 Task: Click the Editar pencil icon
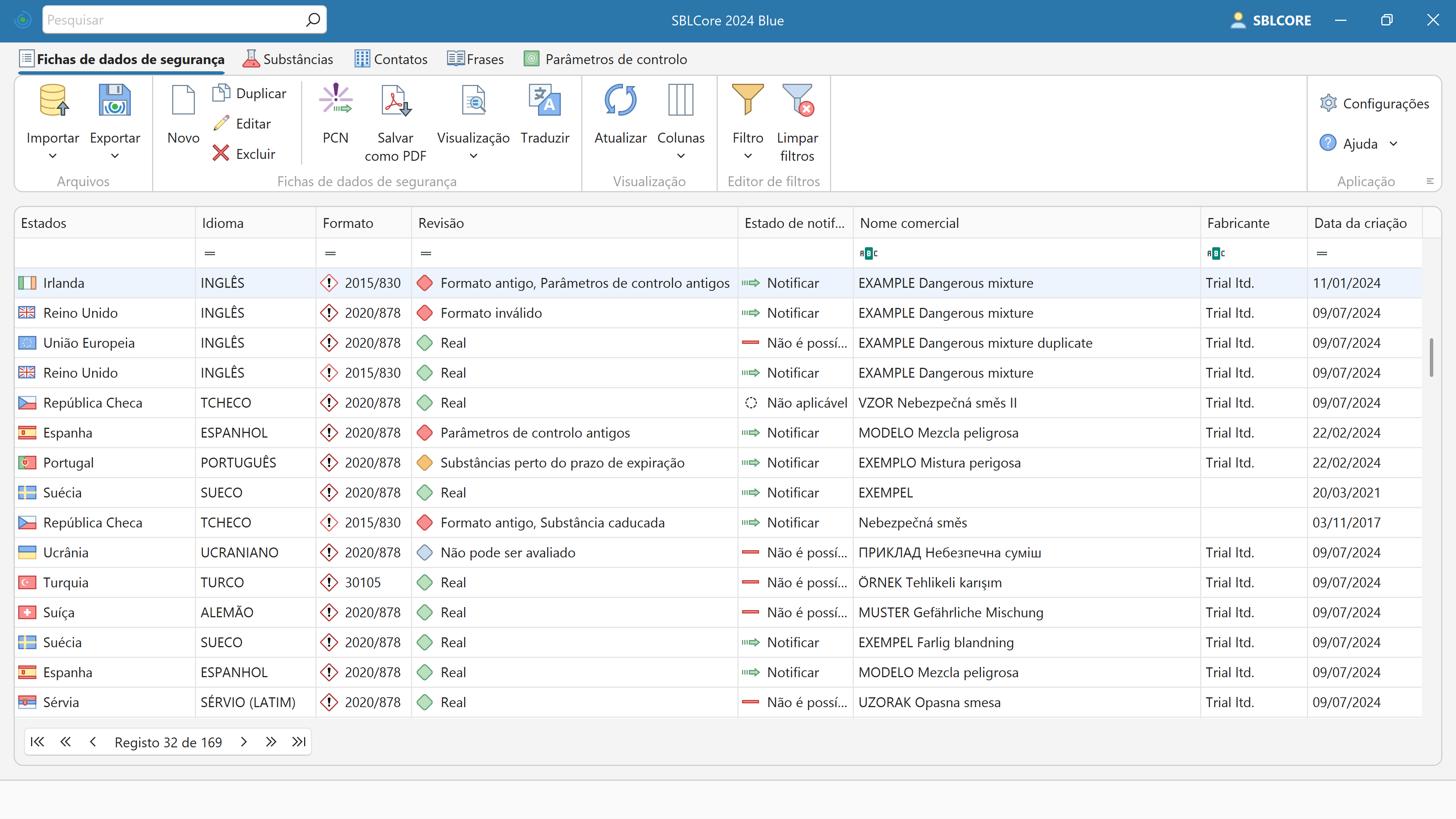[221, 123]
